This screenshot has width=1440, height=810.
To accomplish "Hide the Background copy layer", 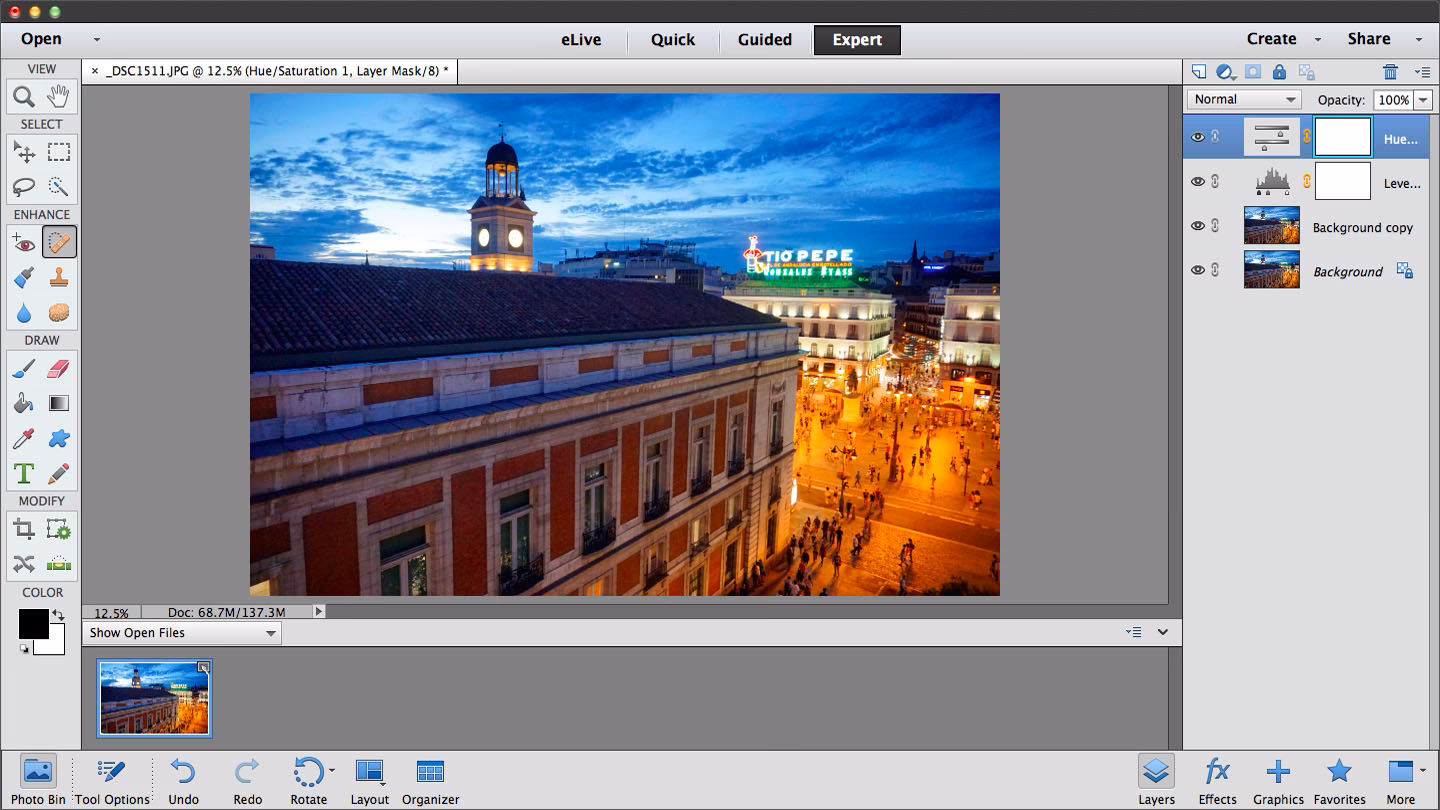I will pos(1197,225).
